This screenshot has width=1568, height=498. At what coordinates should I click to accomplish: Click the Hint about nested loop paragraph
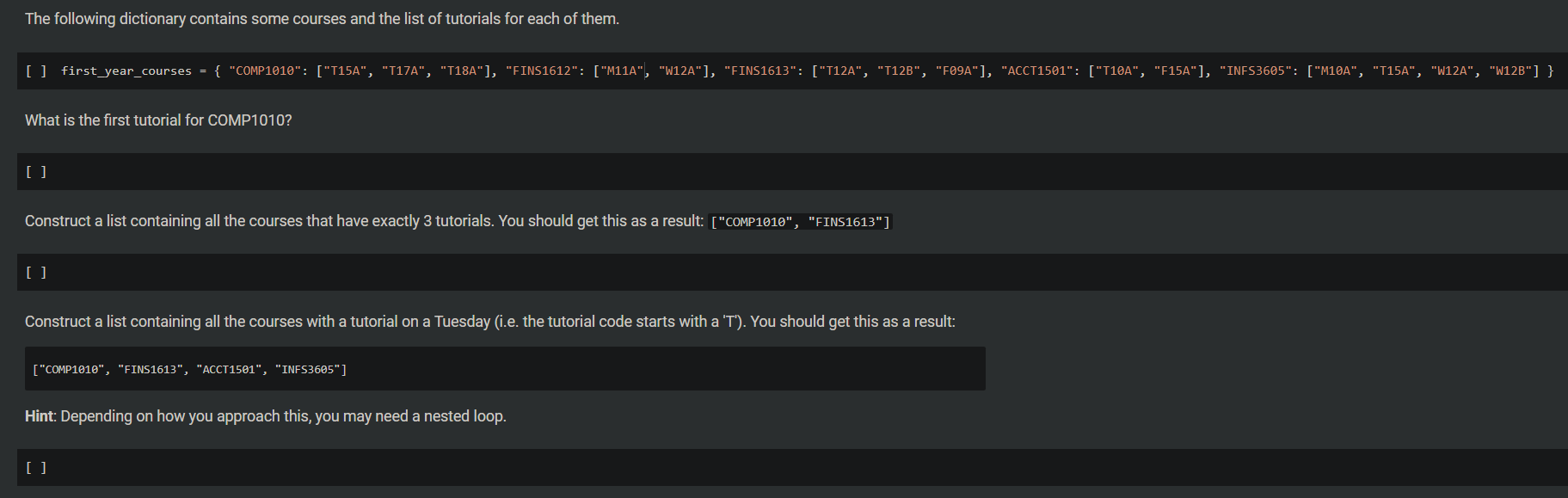tap(266, 416)
